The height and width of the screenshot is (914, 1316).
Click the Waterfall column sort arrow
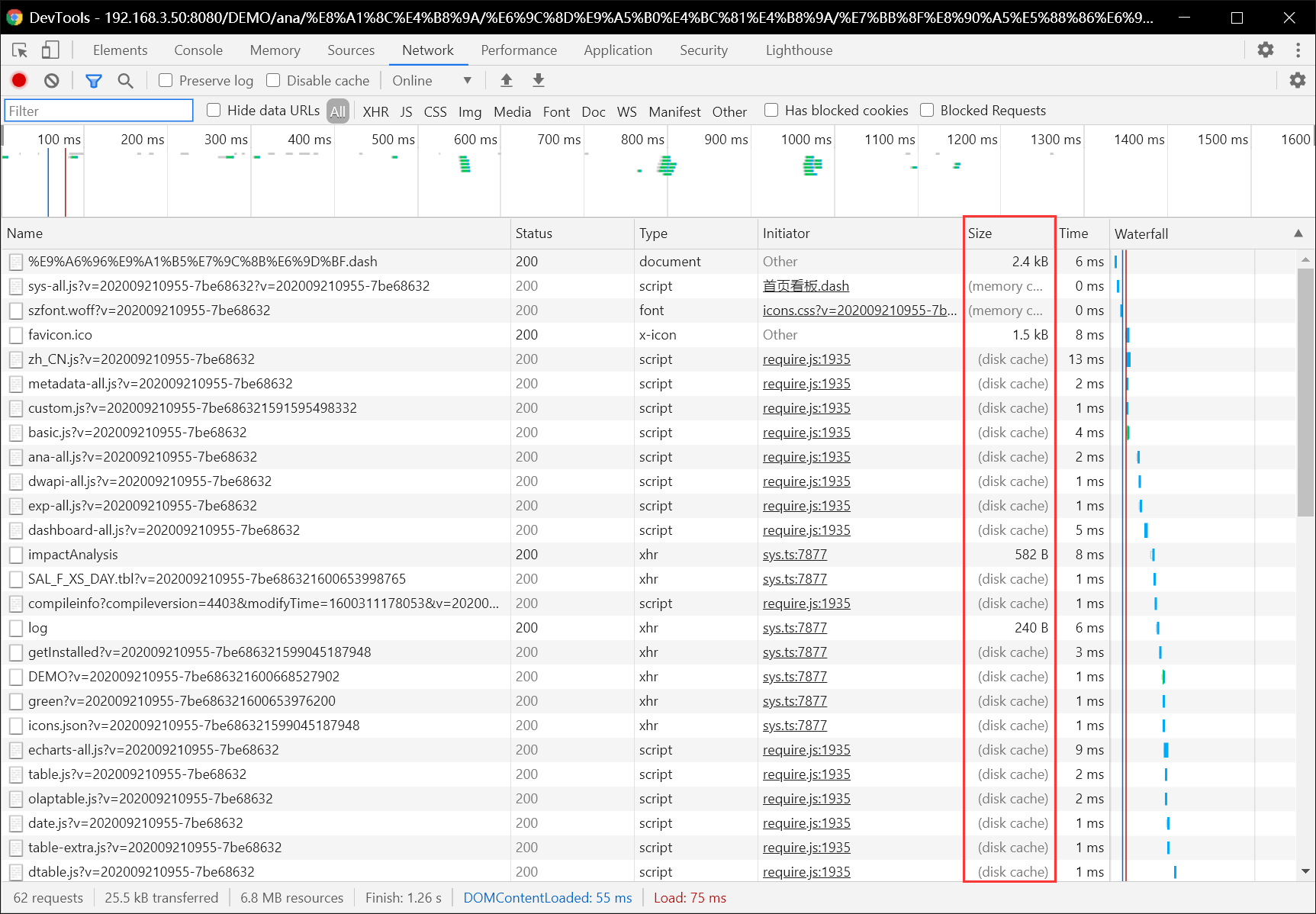point(1298,233)
